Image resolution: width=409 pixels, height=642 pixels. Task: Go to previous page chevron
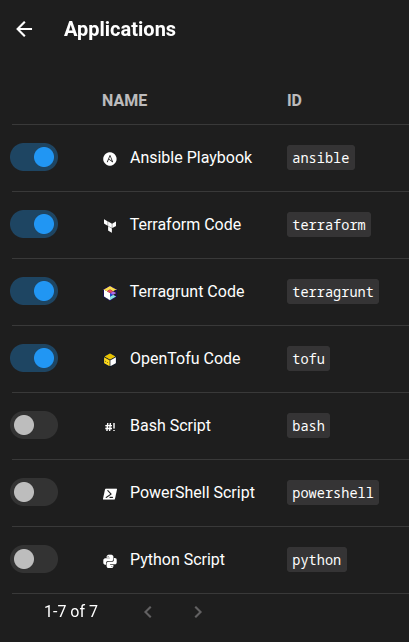[148, 612]
